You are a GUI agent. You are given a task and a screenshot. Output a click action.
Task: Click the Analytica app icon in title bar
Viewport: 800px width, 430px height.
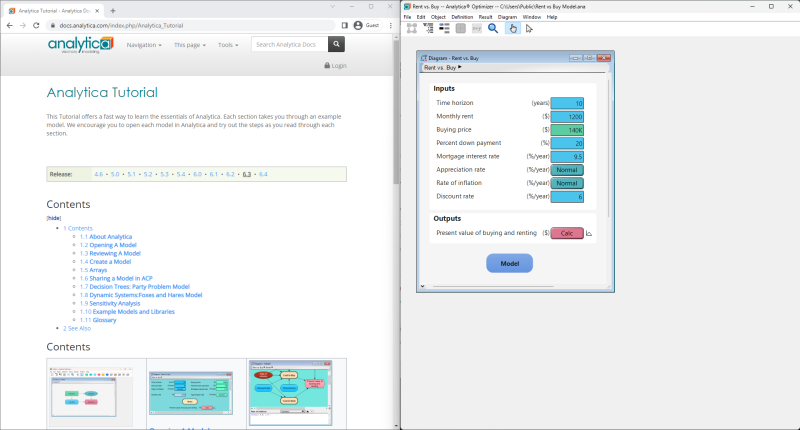pyautogui.click(x=407, y=7)
